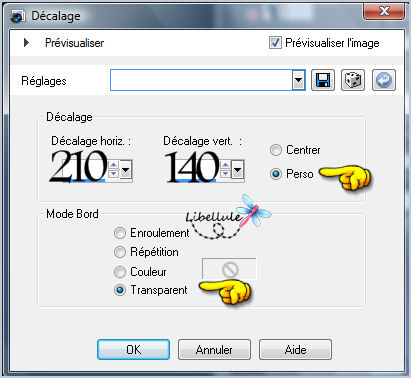Image resolution: width=411 pixels, height=378 pixels.
Task: Click the OK button
Action: [133, 349]
